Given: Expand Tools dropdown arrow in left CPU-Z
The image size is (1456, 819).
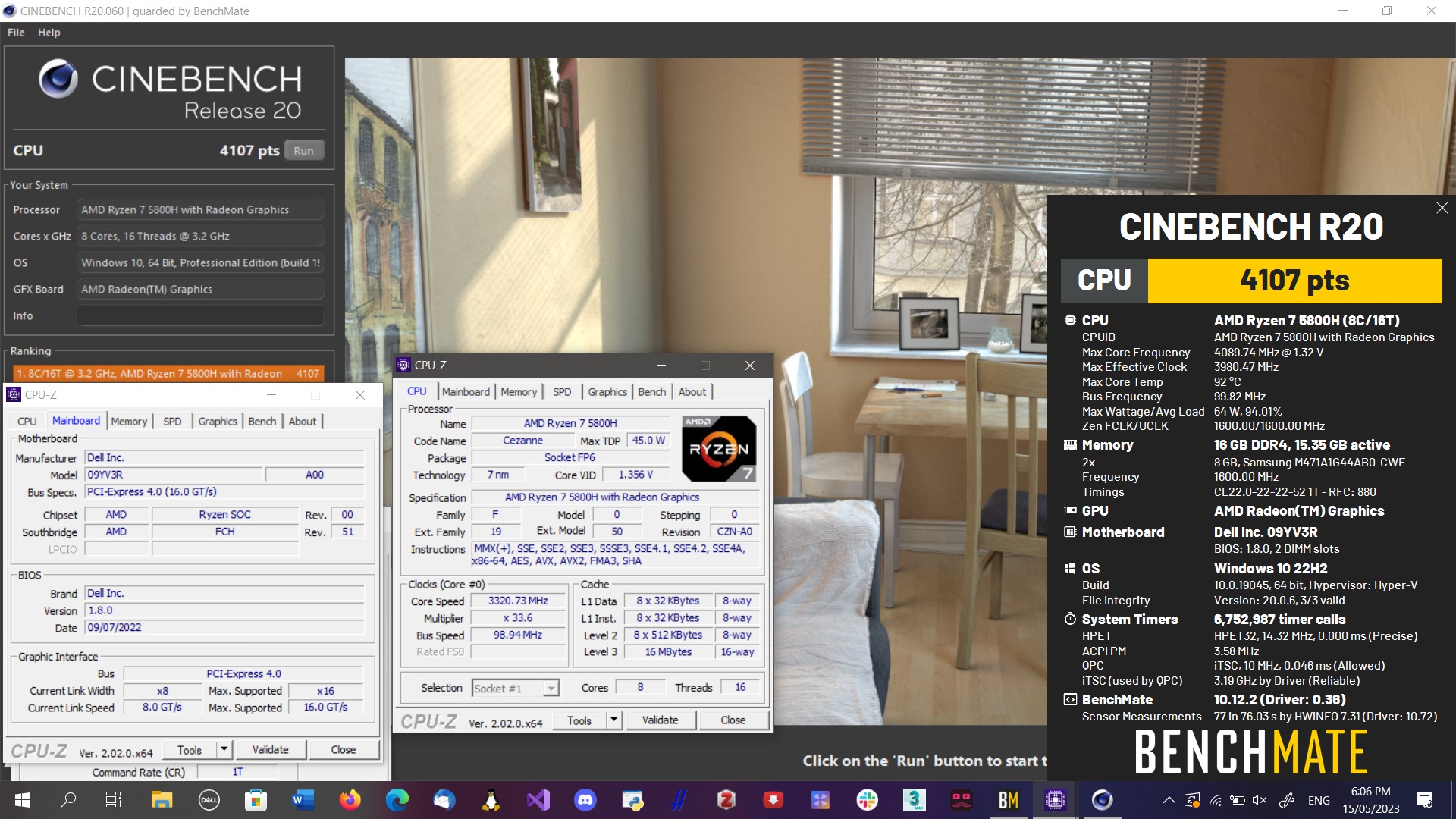Looking at the screenshot, I should click(x=224, y=749).
